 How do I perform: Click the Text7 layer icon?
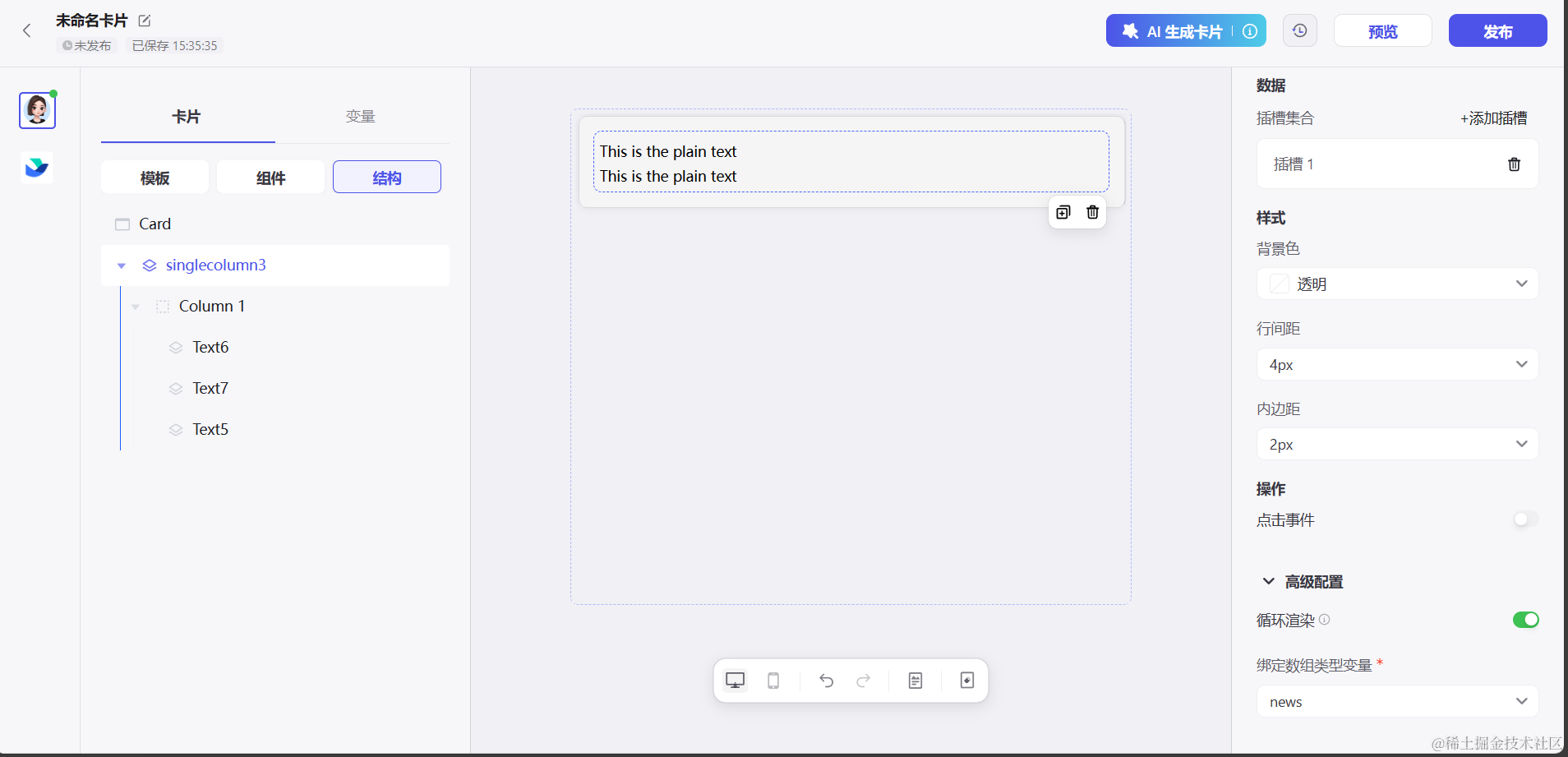176,389
